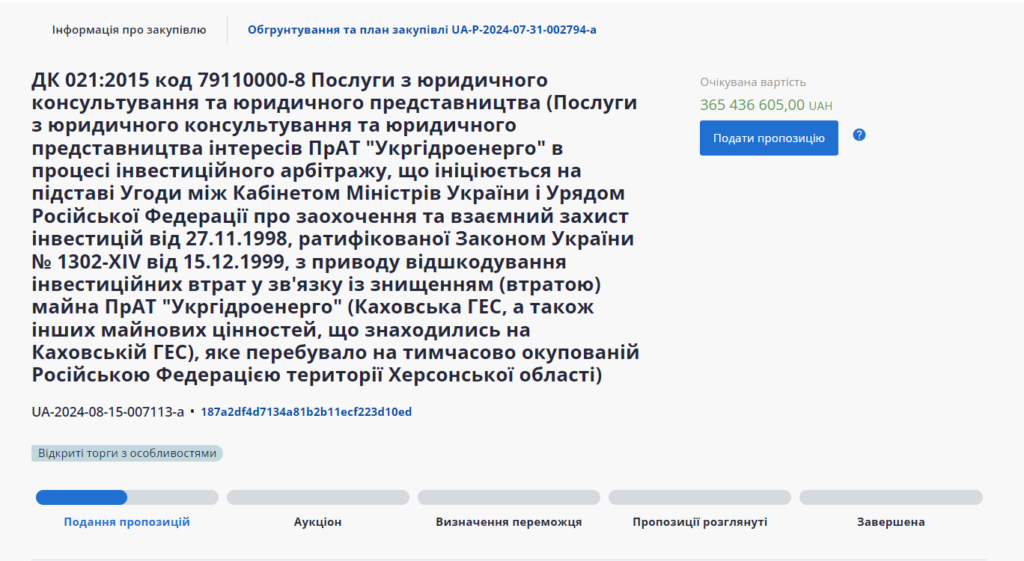Open the blue question mark help icon
This screenshot has width=1024, height=561.
coord(859,135)
